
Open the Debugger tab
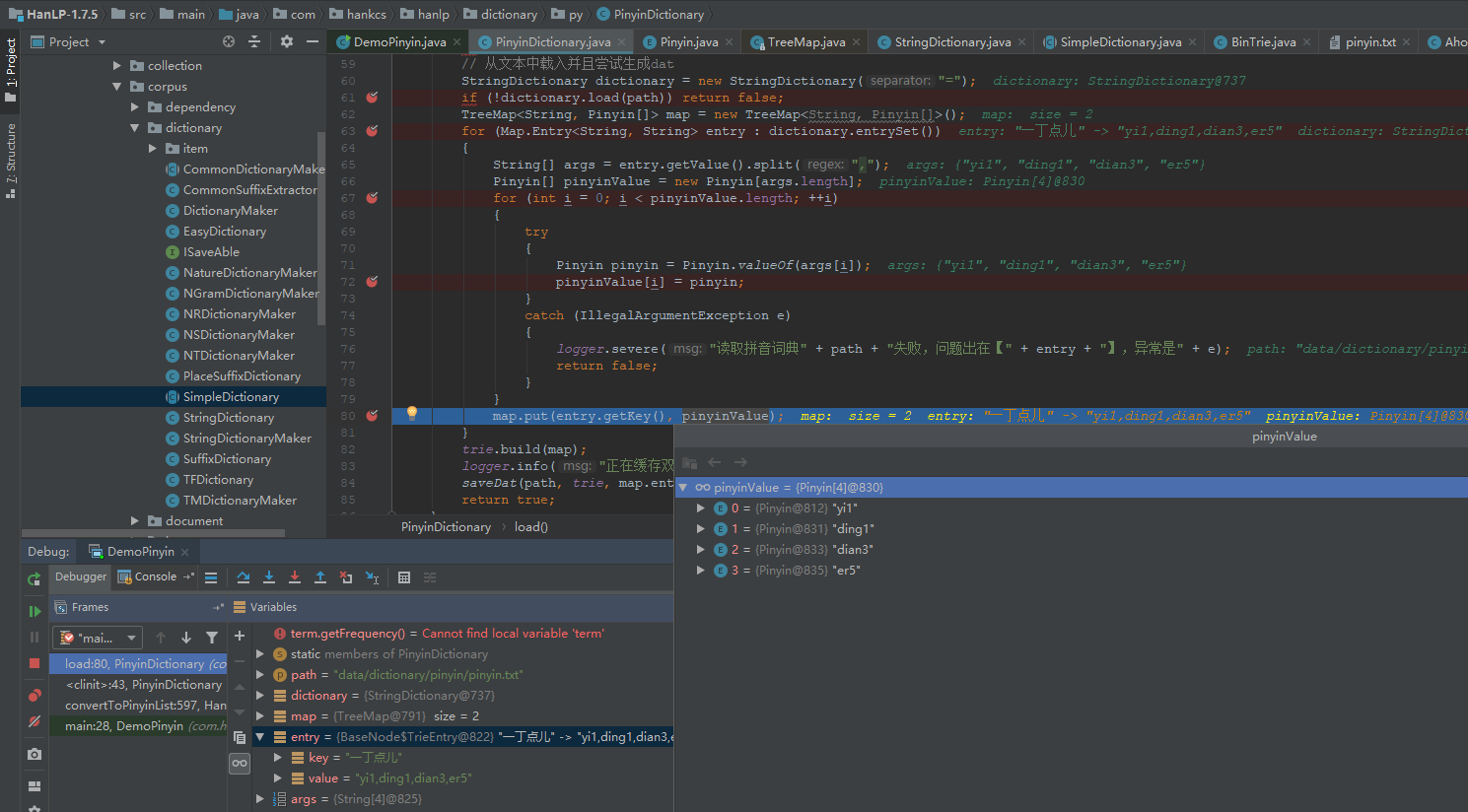[x=81, y=577]
